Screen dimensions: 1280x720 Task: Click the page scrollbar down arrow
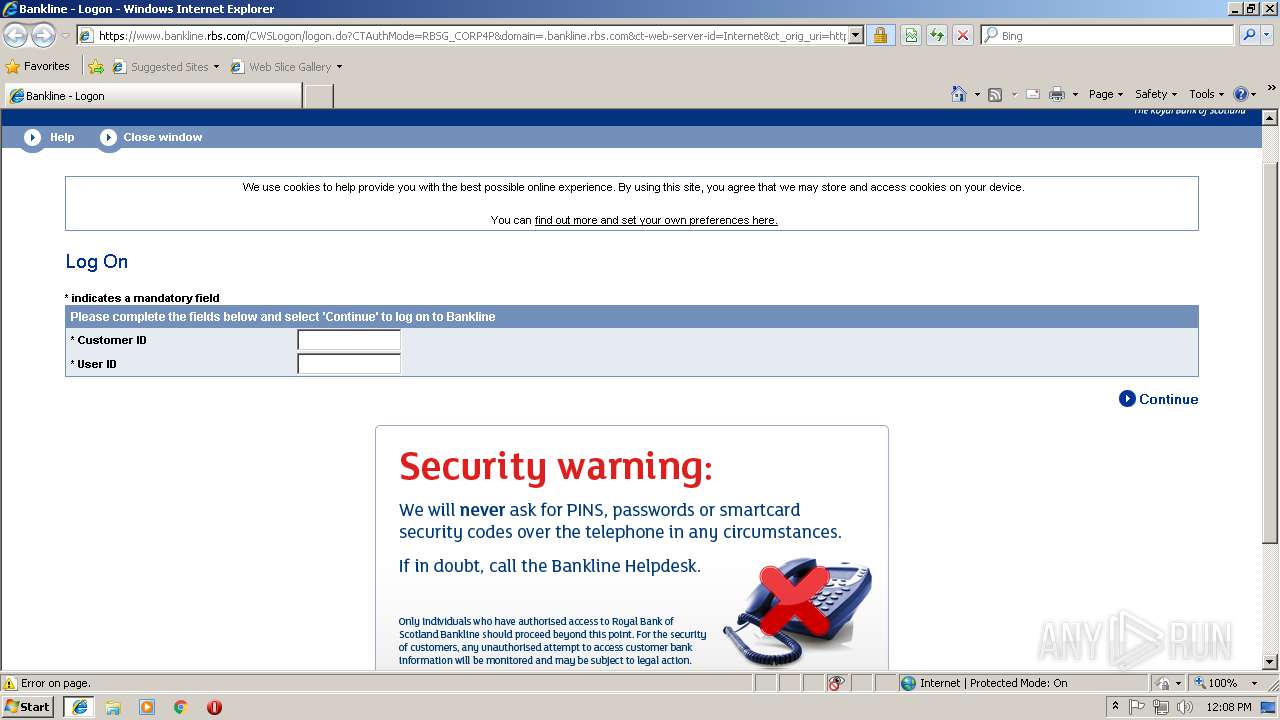click(x=1270, y=662)
